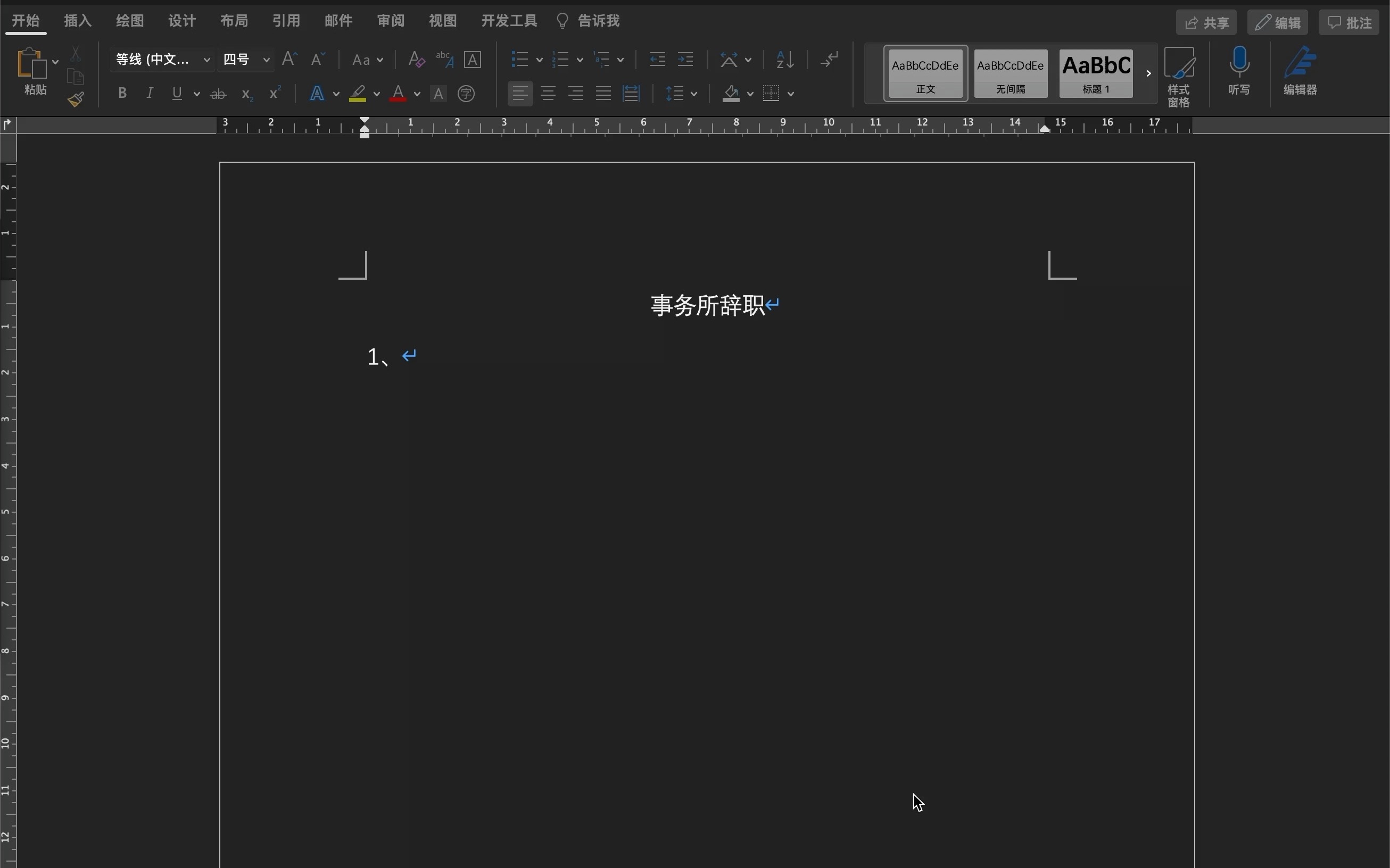
Task: Apply distributed alignment
Action: (631, 94)
